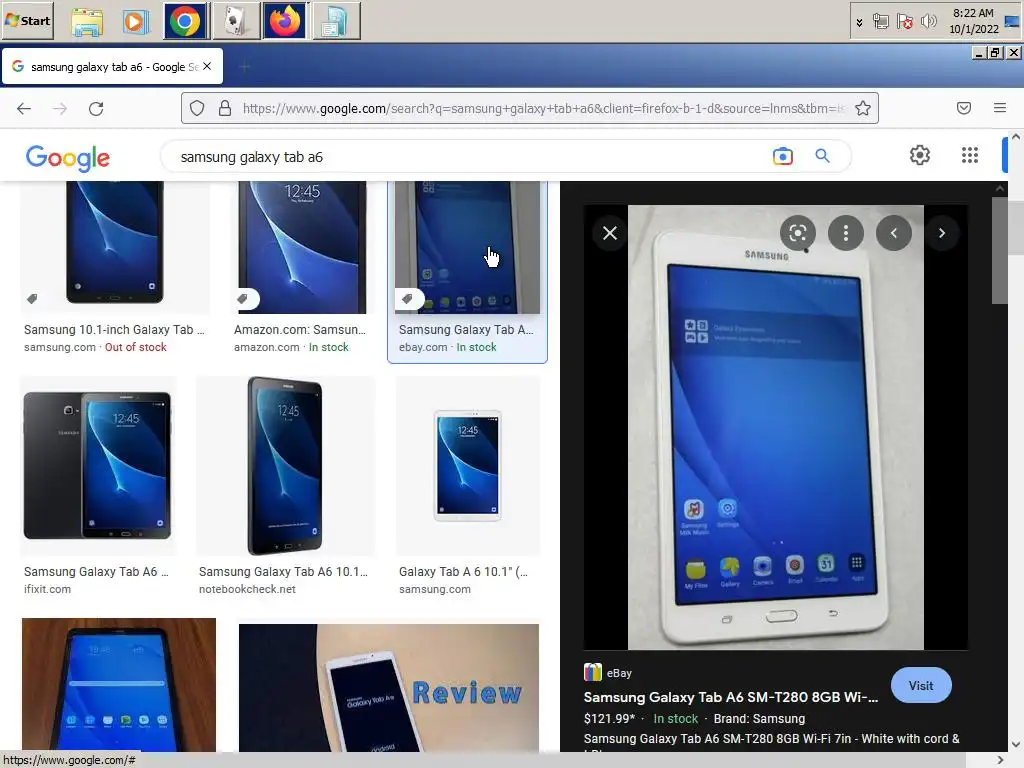This screenshot has width=1024, height=768.
Task: Show next image in preview
Action: [x=942, y=233]
